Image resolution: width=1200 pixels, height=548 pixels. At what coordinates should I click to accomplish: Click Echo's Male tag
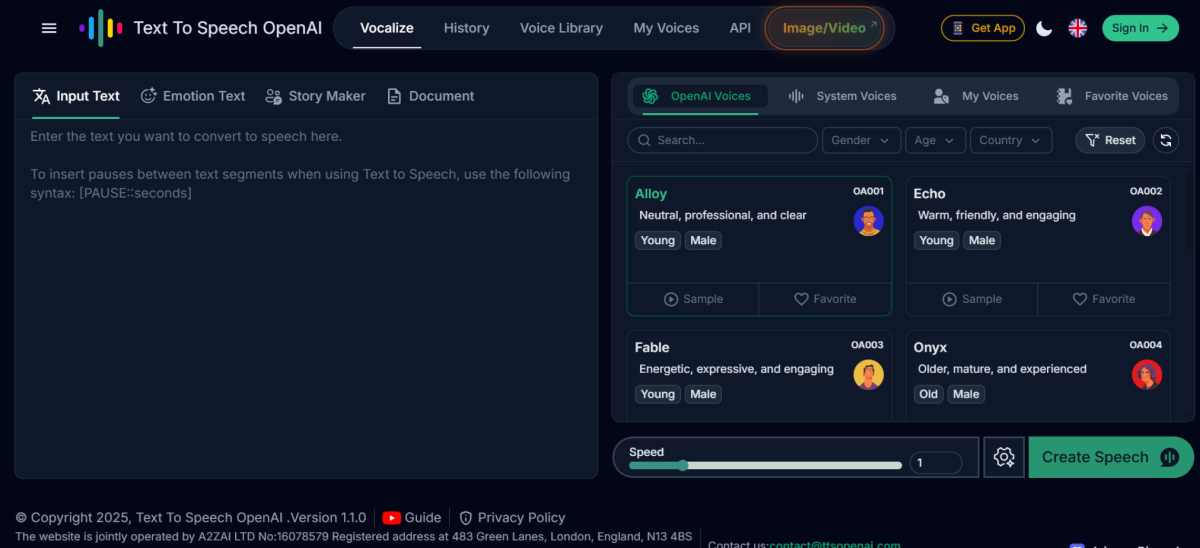tap(982, 240)
